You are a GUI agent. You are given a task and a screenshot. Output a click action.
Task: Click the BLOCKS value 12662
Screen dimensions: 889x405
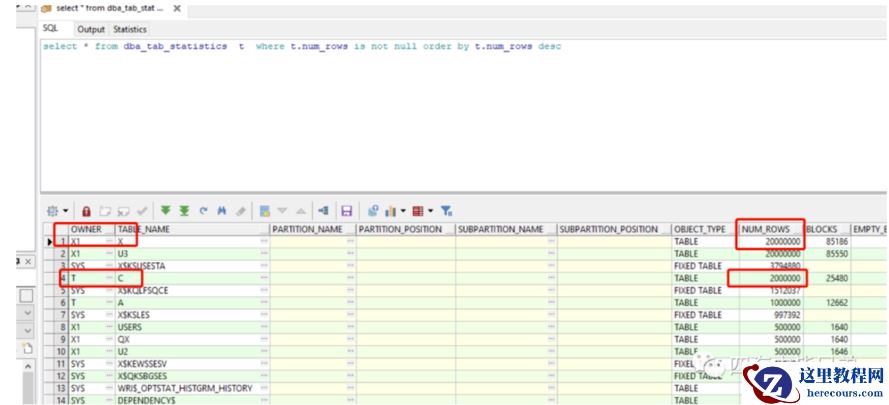click(836, 303)
